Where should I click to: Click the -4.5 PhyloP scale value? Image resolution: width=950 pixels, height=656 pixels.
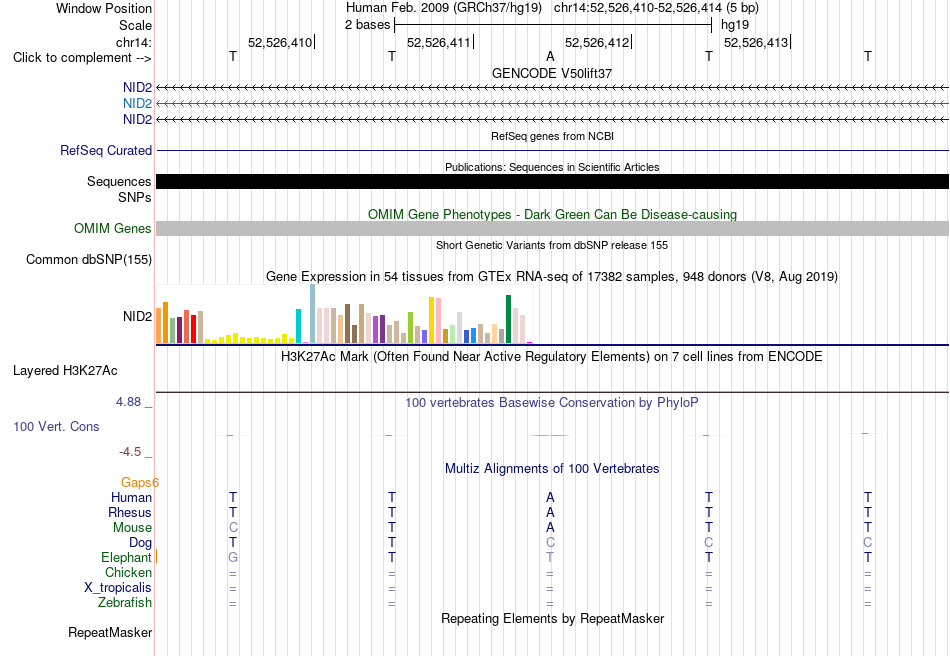tap(130, 452)
